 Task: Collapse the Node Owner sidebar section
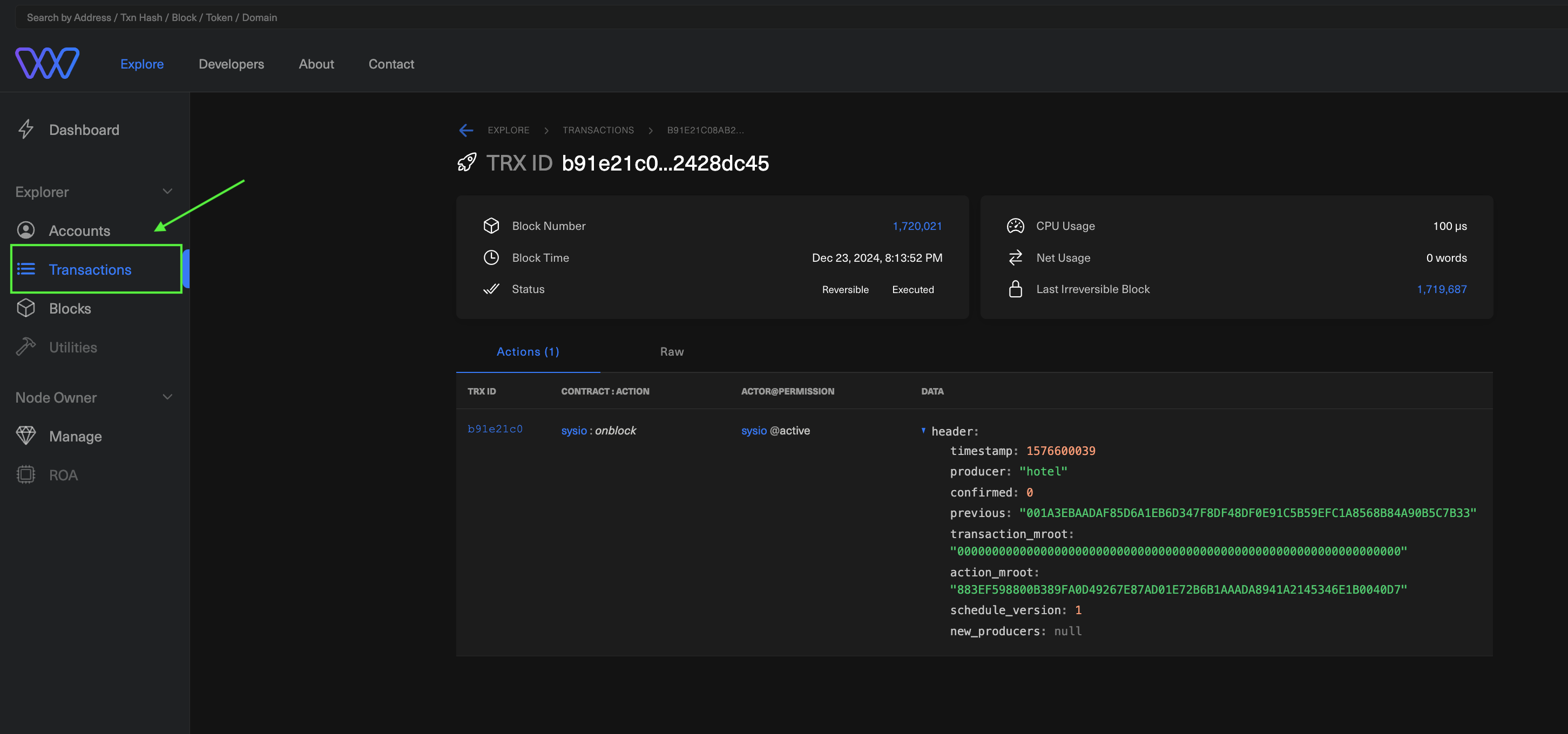pos(167,397)
